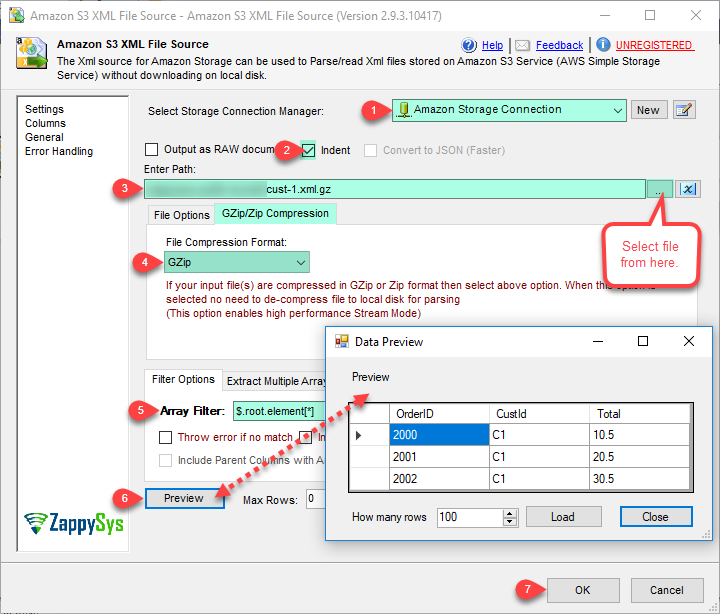This screenshot has height=614, width=720.
Task: Toggle Convert to JSON (Faster) checkbox
Action: (371, 150)
